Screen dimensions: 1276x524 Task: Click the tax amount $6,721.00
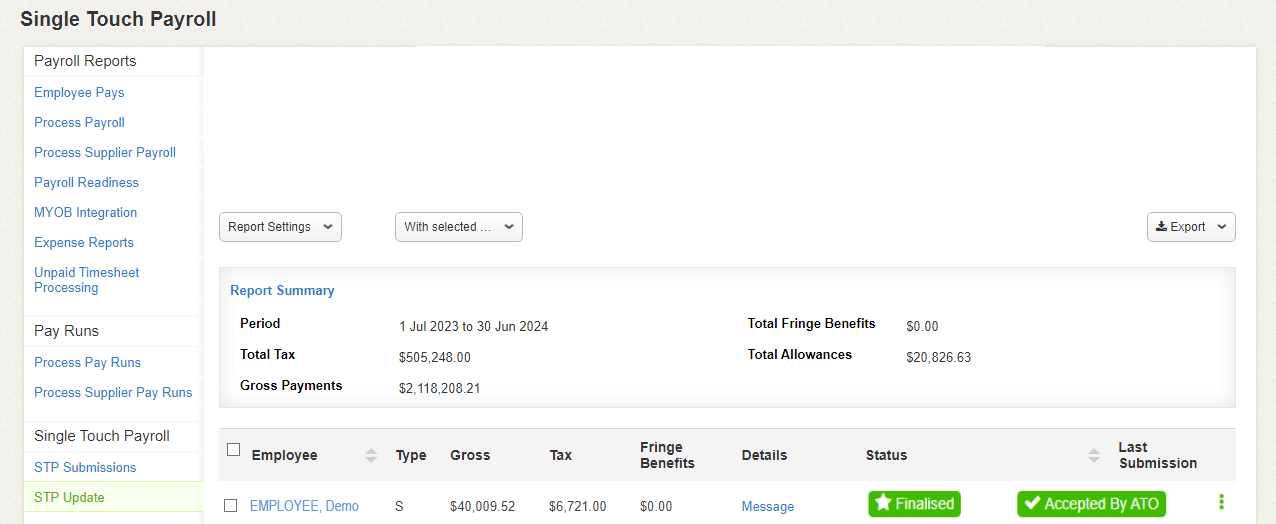(x=578, y=506)
